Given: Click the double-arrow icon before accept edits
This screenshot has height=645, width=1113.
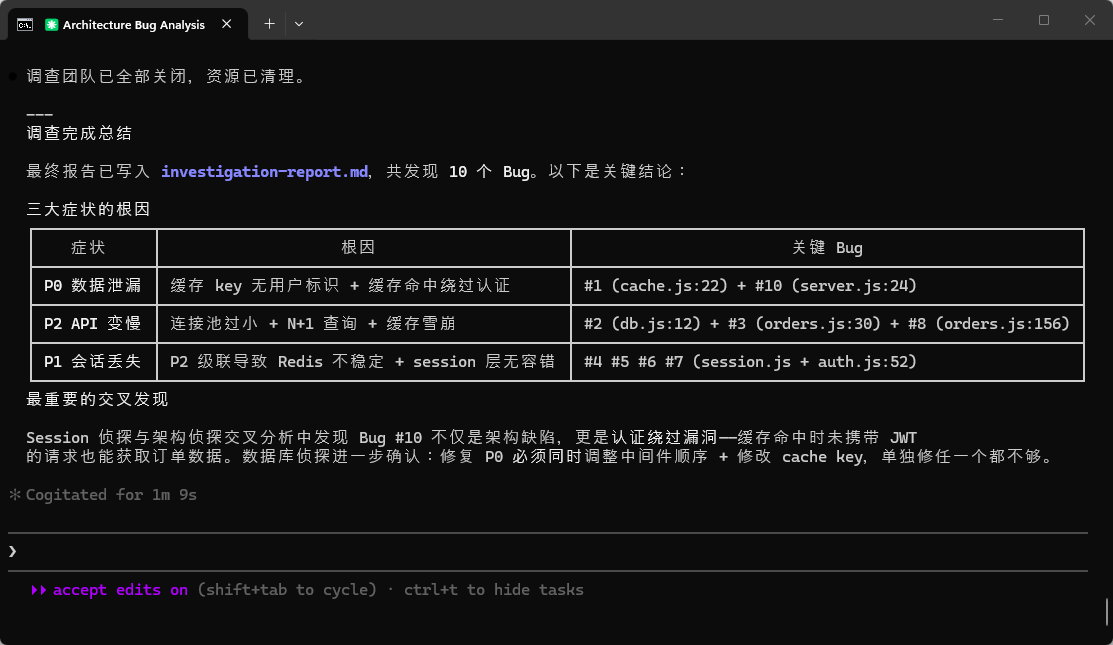Looking at the screenshot, I should [x=39, y=590].
